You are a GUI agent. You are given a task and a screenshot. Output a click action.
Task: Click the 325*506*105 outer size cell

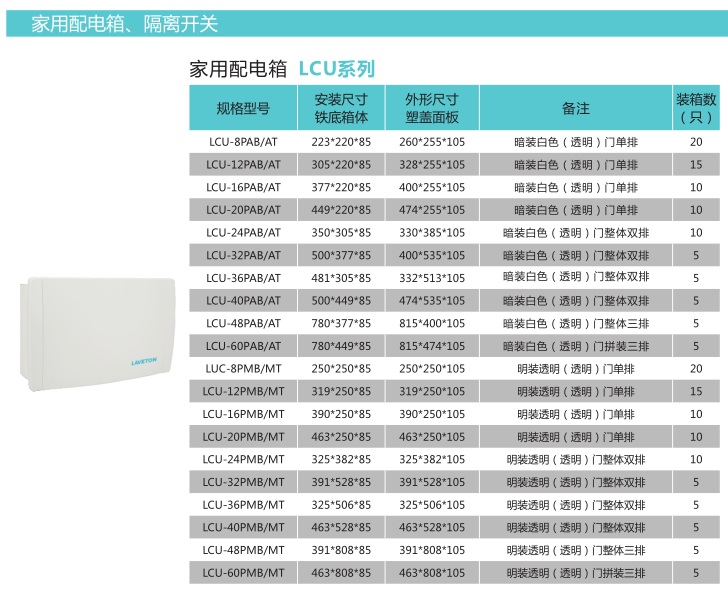pyautogui.click(x=432, y=505)
